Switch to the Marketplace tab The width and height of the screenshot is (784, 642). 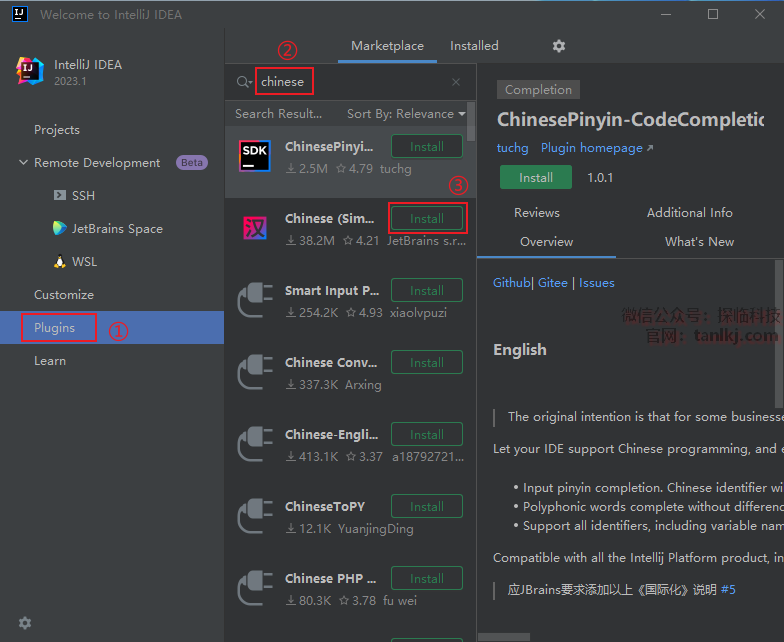pos(388,46)
